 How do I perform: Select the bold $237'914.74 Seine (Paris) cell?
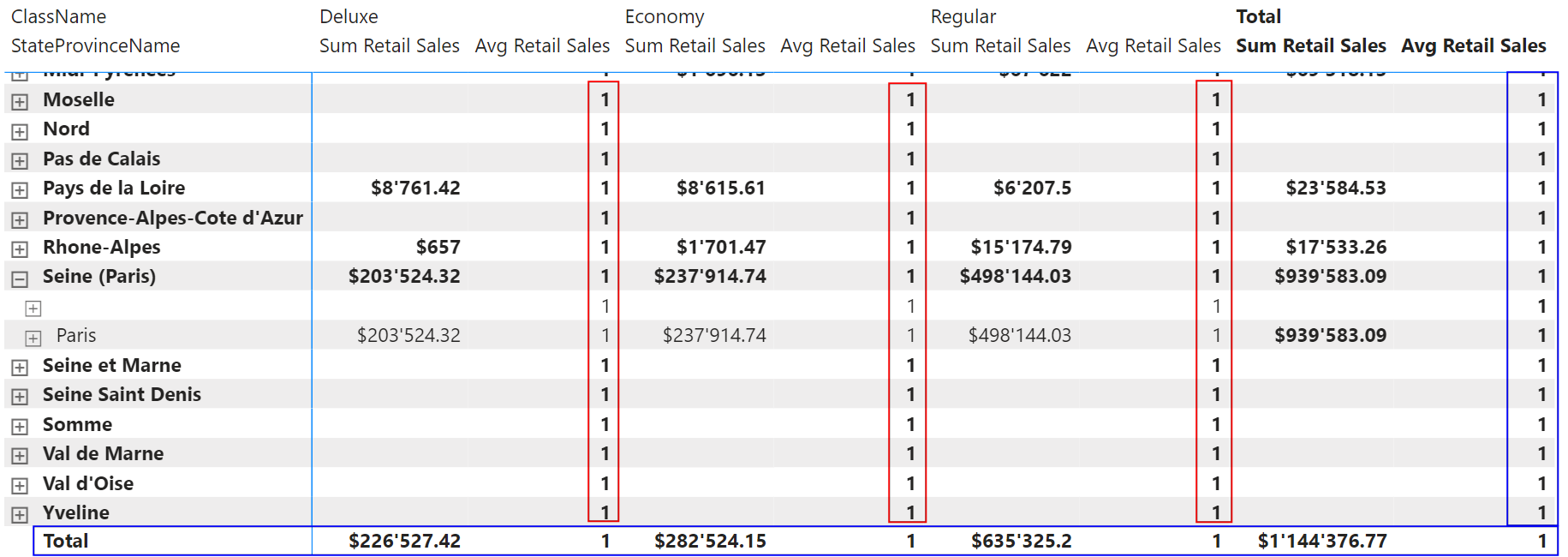coord(710,276)
